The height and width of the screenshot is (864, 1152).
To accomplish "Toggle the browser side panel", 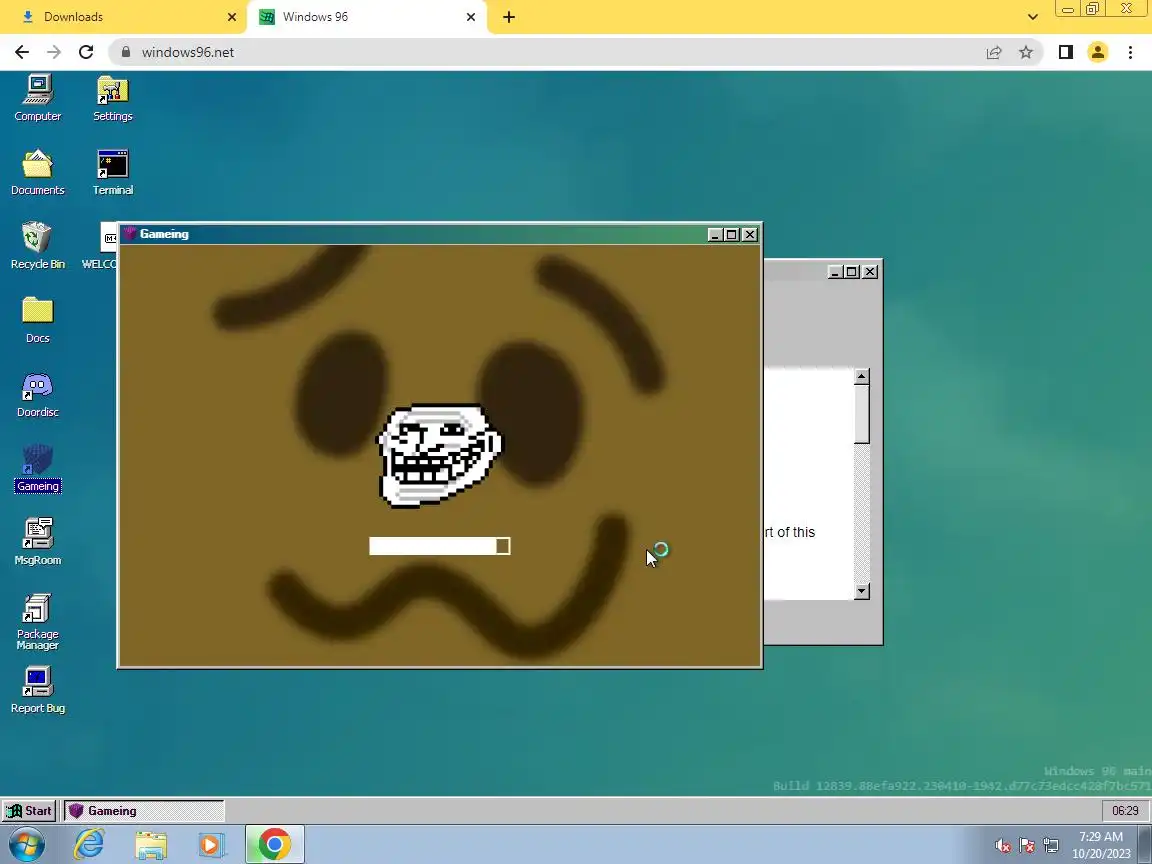I will 1065,52.
